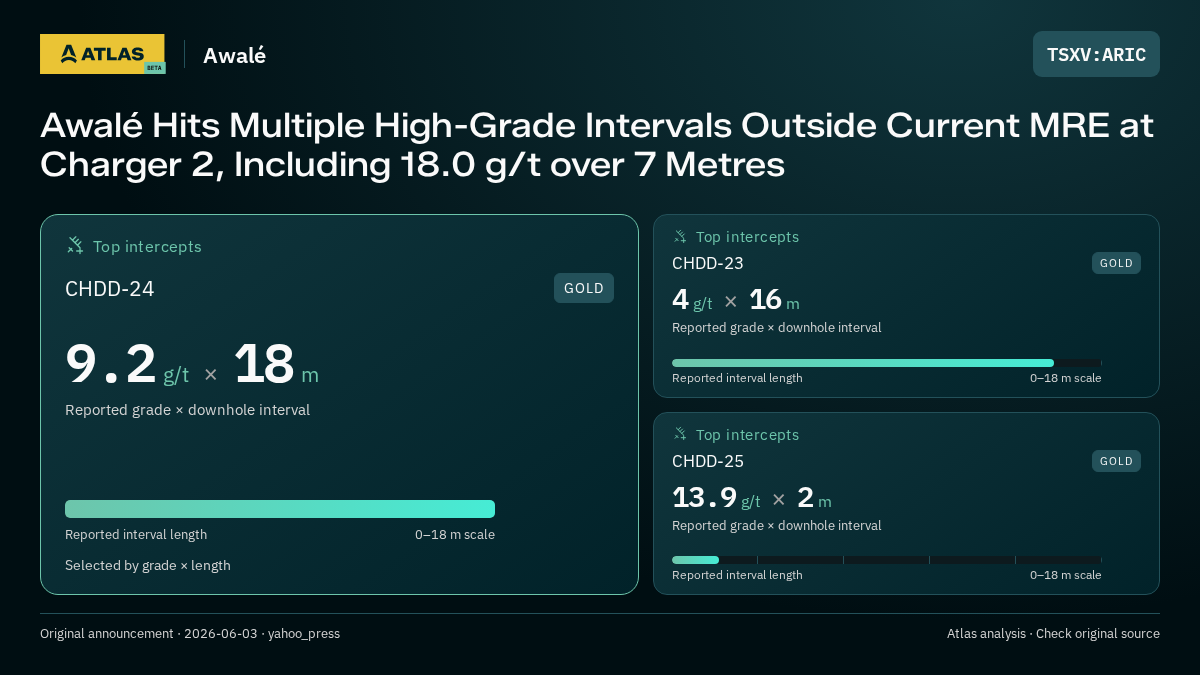
Task: Select the TSXV:ARIC ticker badge
Action: [1096, 54]
